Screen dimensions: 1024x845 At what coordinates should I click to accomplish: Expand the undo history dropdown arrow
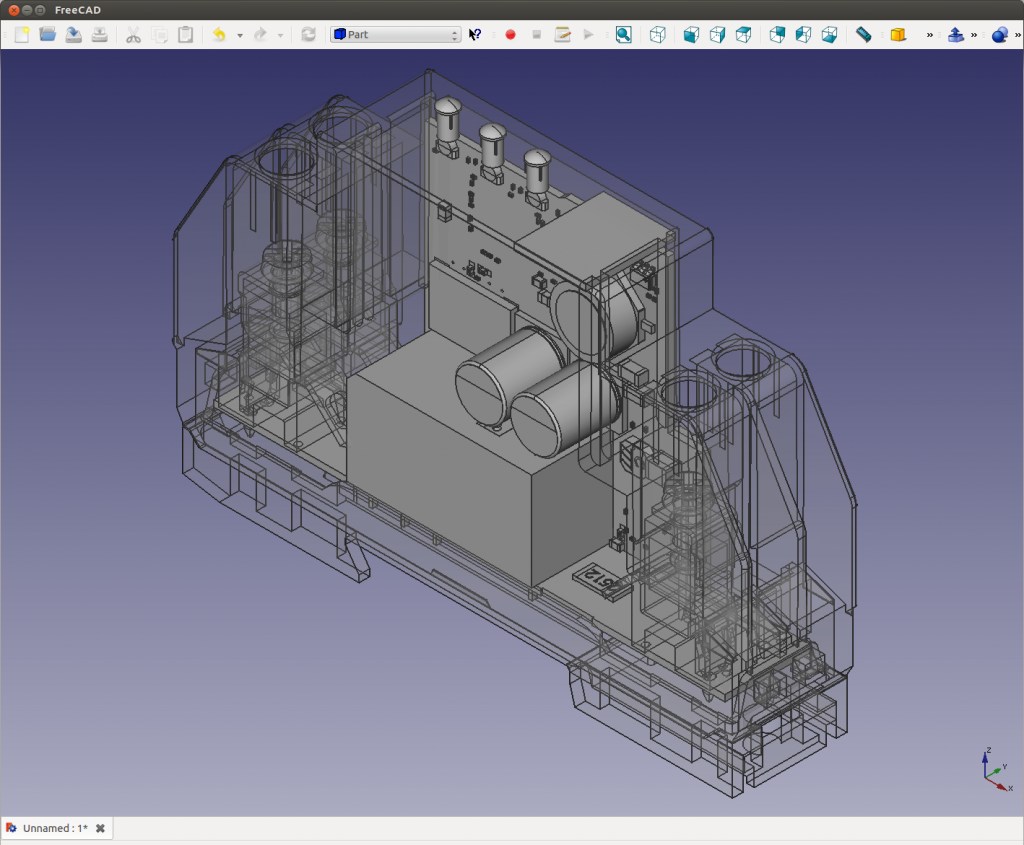(x=240, y=36)
